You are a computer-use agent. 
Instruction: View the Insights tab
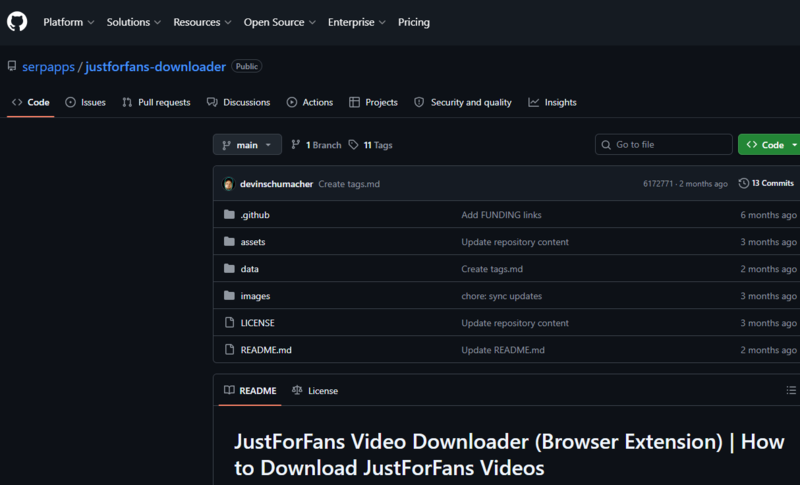[553, 103]
